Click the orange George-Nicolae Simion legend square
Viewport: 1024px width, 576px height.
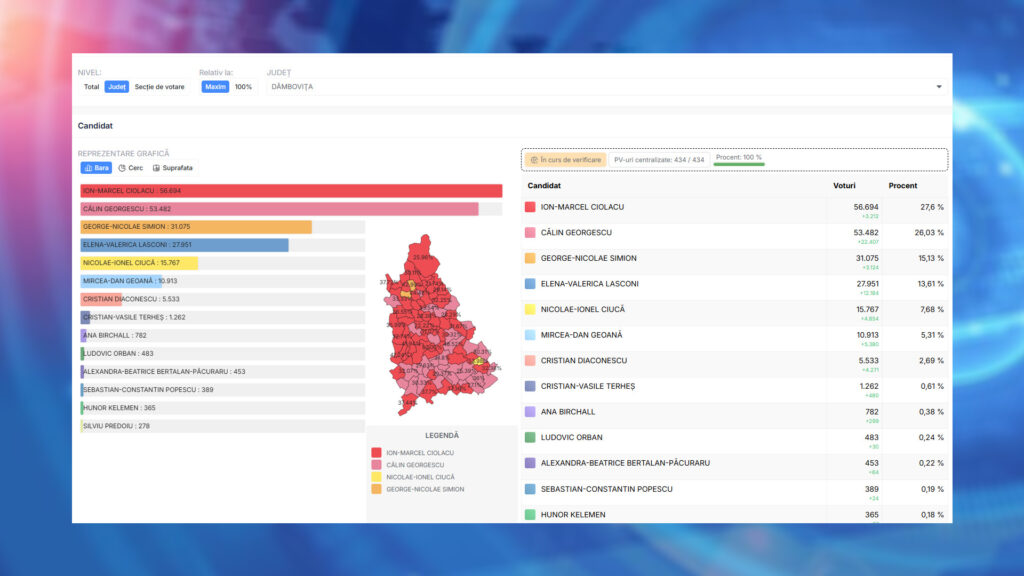(x=376, y=489)
